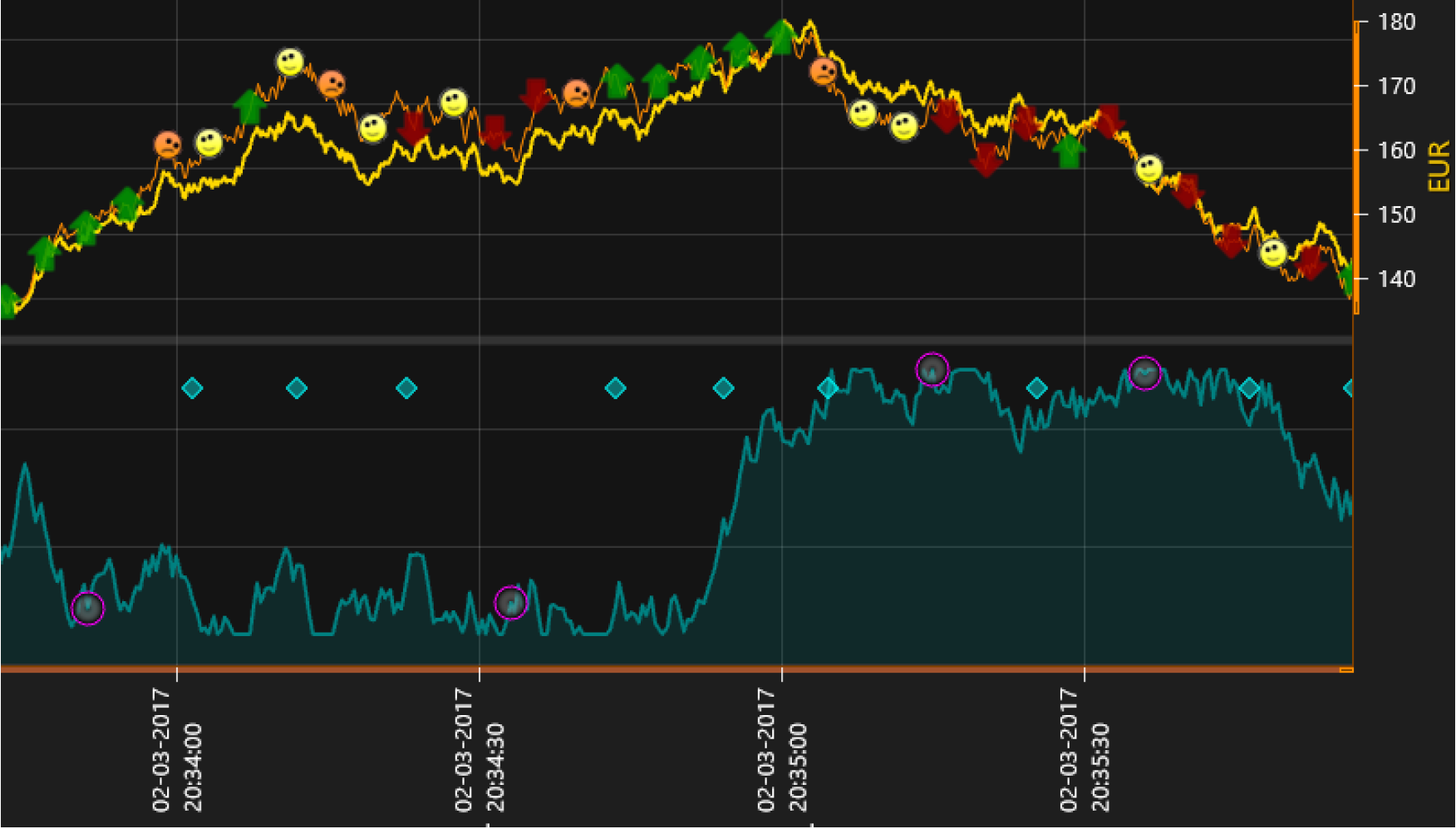Click the red down-arrow just after the 20:34:30 line
The width and height of the screenshot is (1456, 829).
pyautogui.click(x=494, y=132)
